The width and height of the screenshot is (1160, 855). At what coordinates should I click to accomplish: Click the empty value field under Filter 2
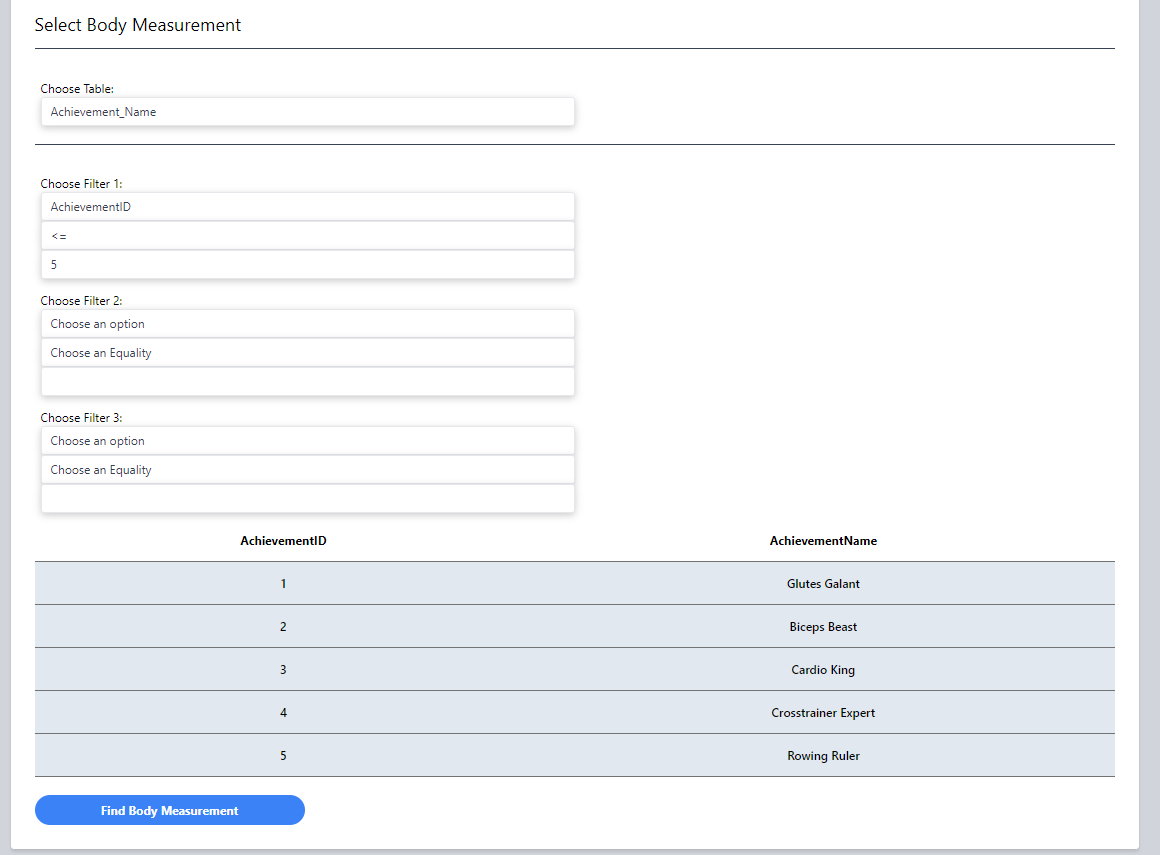(x=307, y=381)
